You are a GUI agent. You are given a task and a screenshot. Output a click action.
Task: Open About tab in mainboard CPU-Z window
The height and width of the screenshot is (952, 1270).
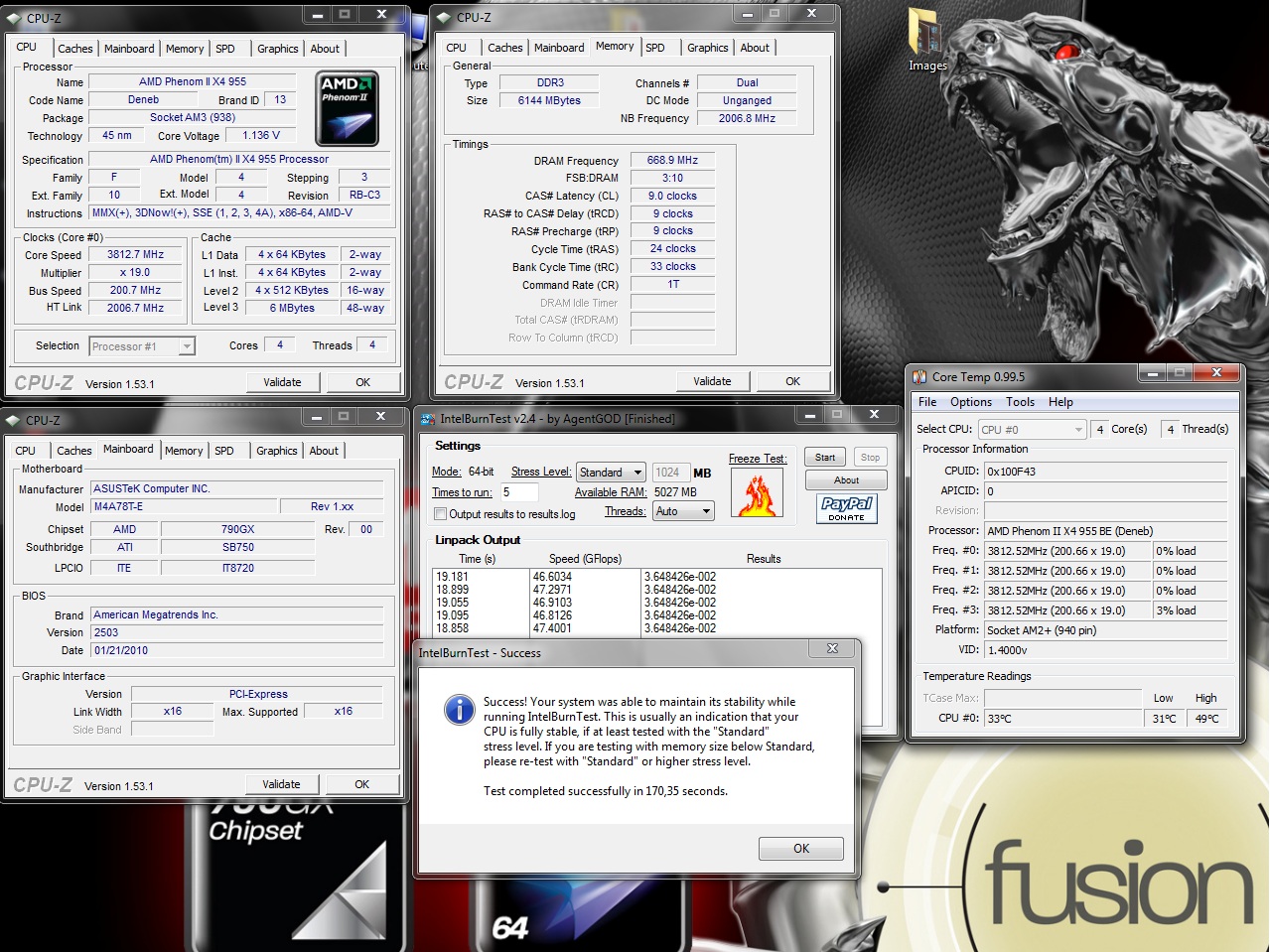[x=324, y=451]
